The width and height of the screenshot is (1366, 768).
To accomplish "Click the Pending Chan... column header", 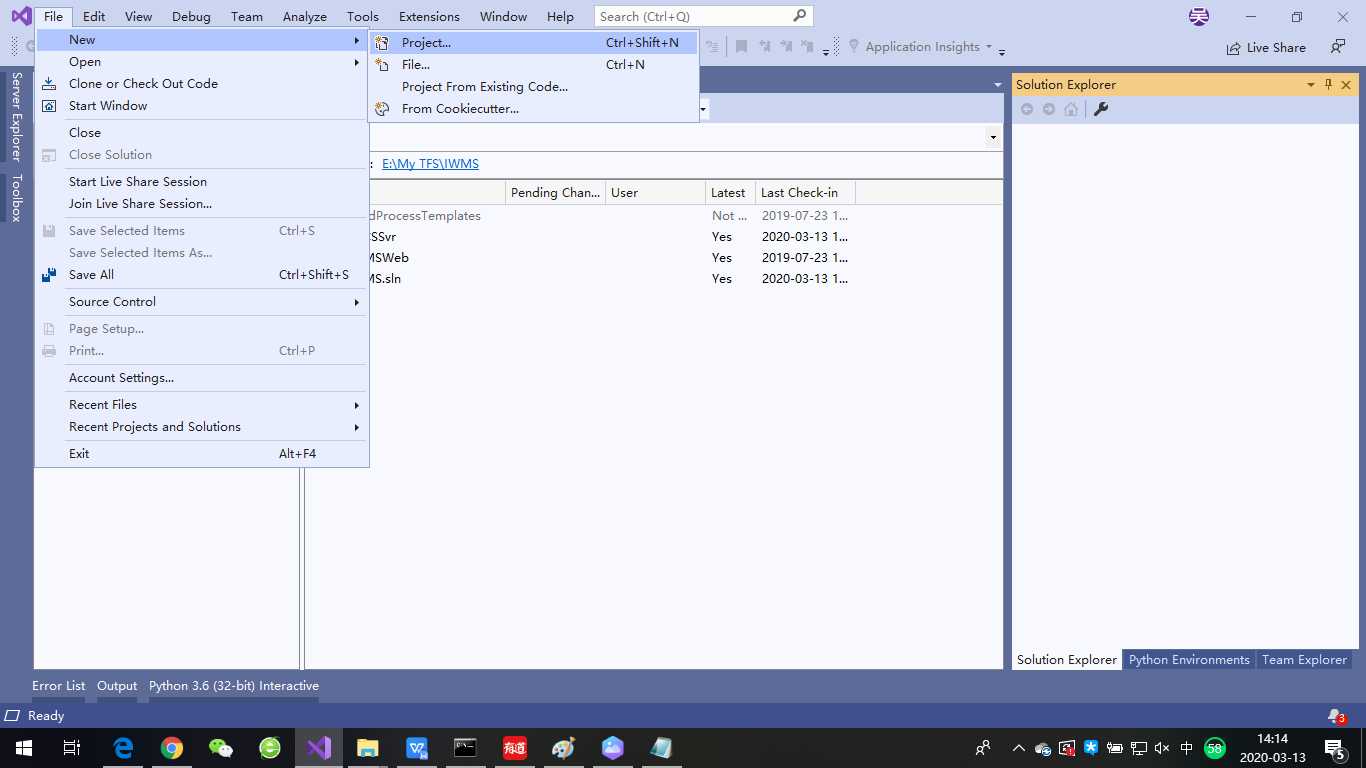I will (555, 193).
